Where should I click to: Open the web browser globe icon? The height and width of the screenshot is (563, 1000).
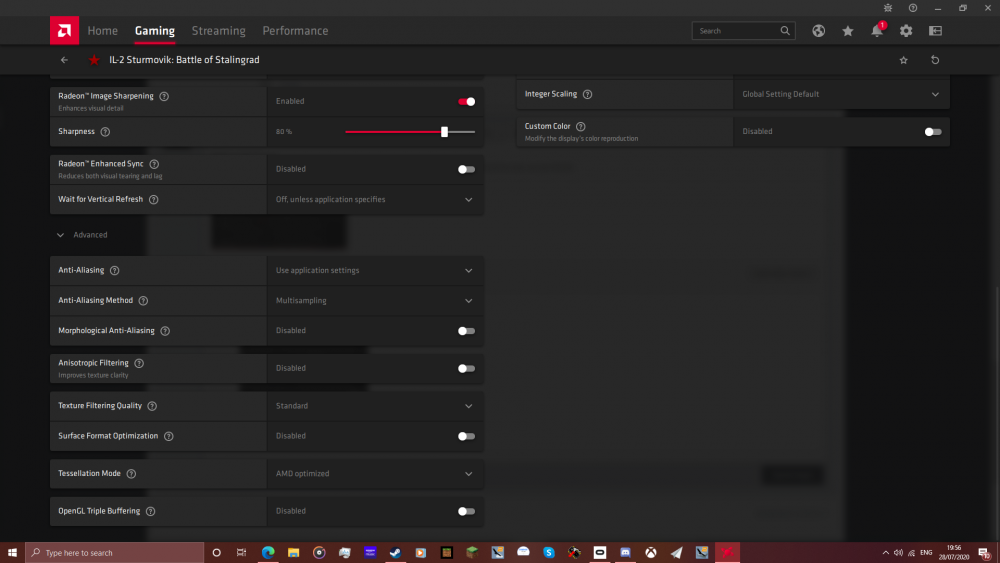[818, 31]
